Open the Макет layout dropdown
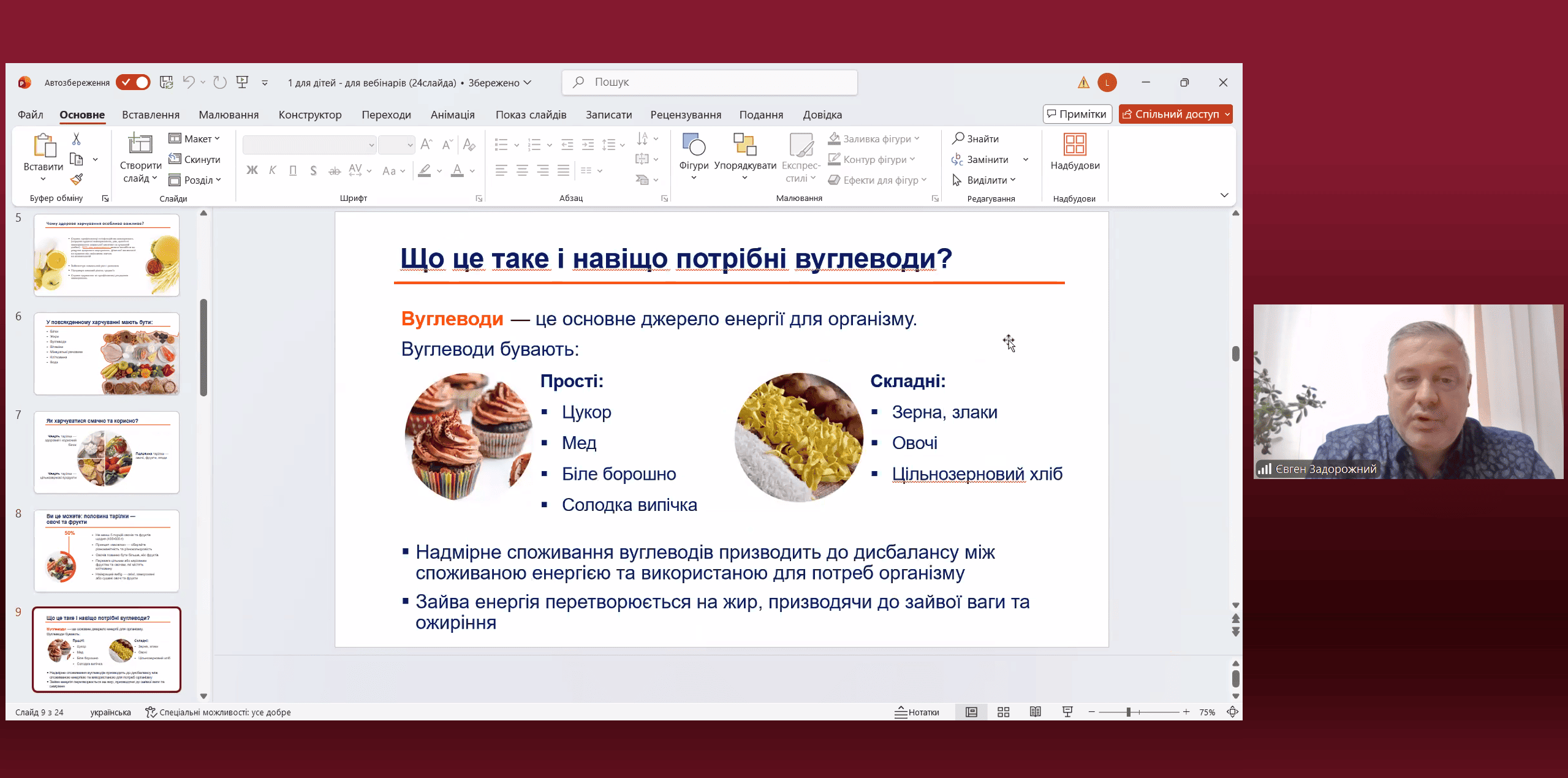 tap(194, 138)
